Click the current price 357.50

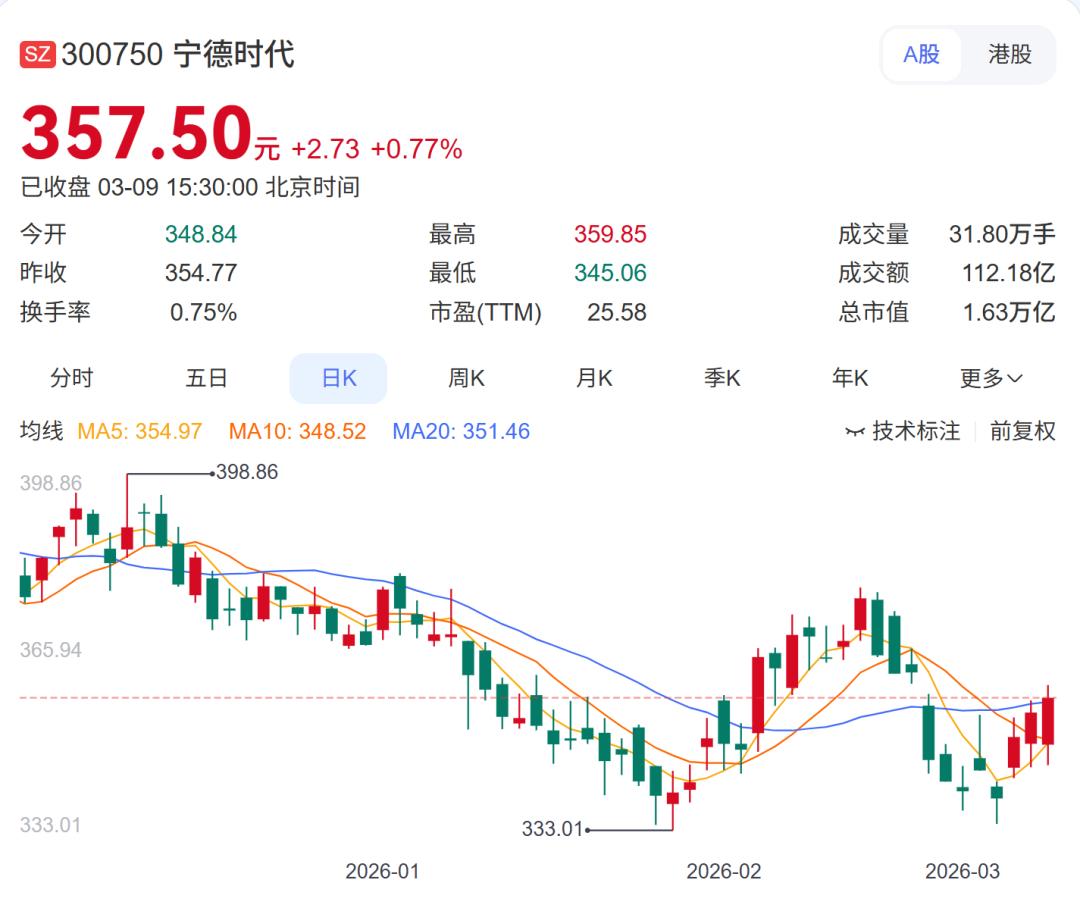tap(136, 132)
